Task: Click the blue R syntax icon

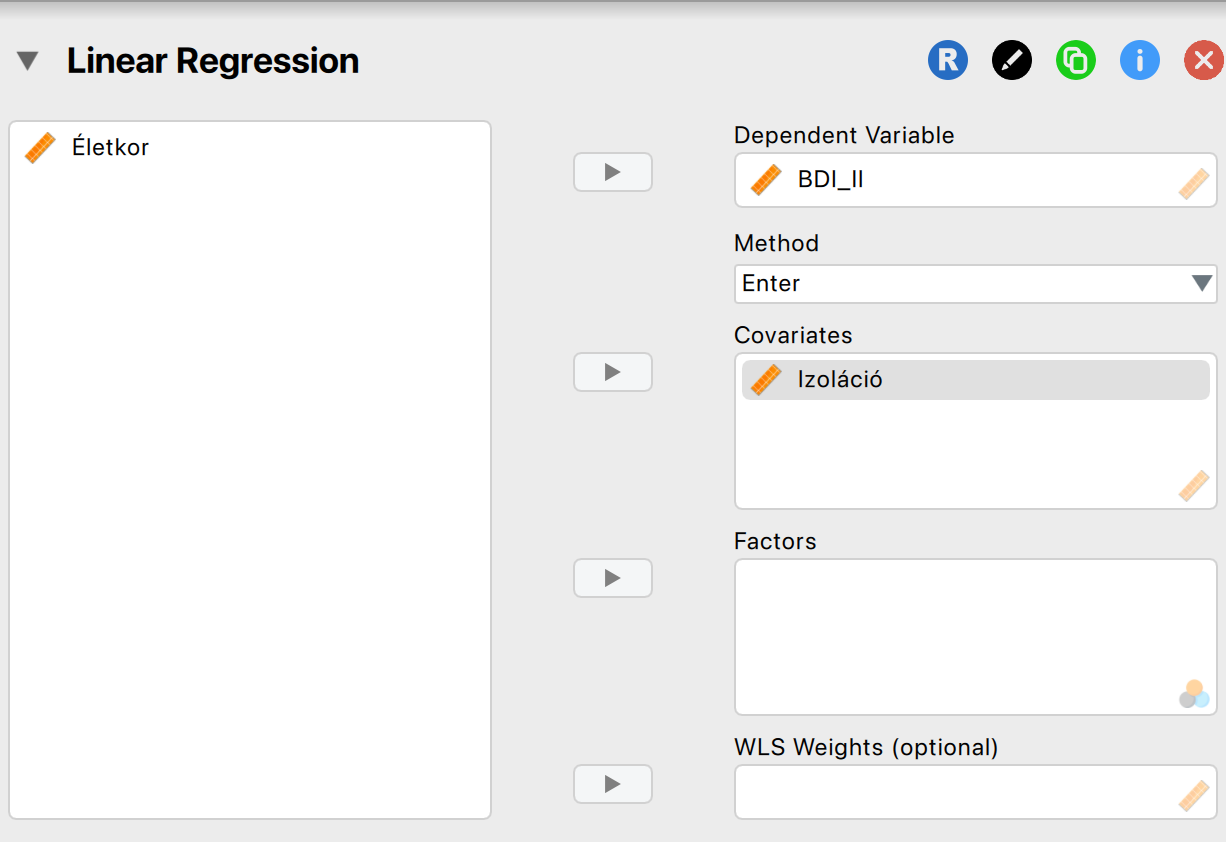Action: (x=947, y=61)
